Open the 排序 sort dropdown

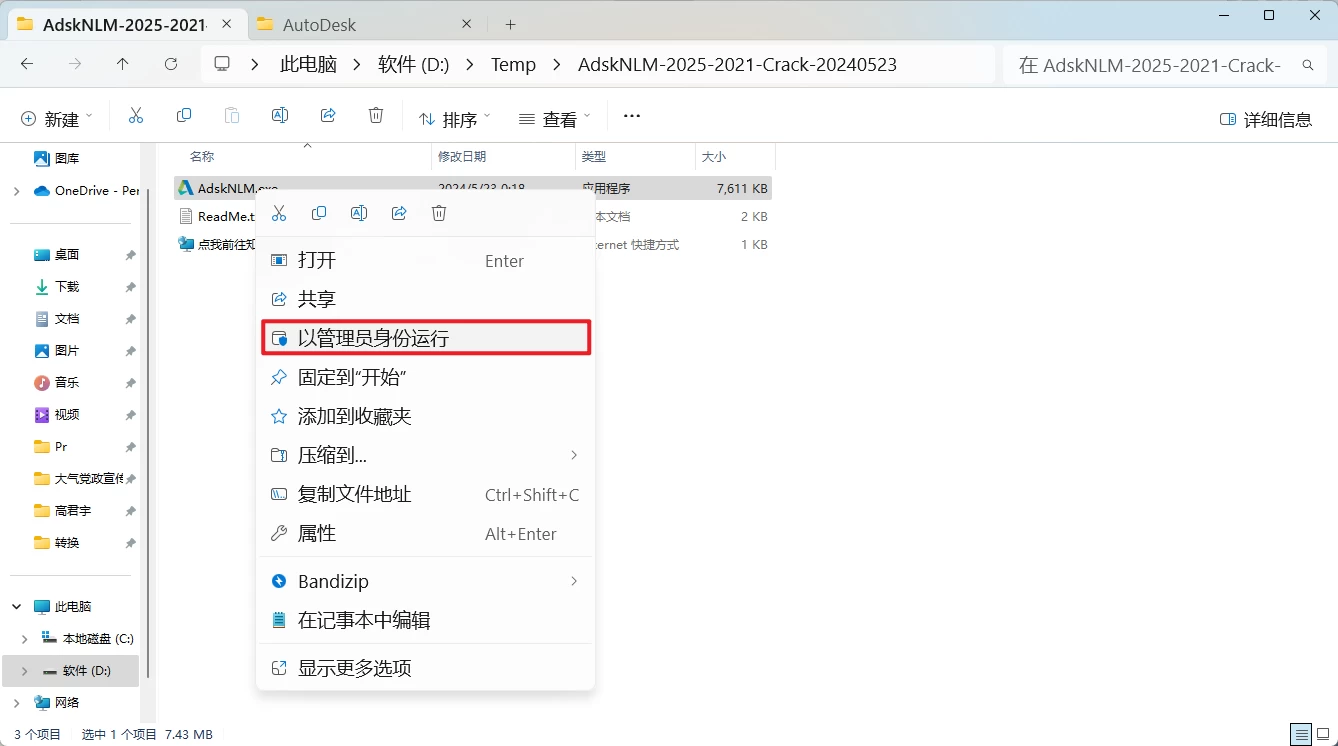(x=455, y=119)
